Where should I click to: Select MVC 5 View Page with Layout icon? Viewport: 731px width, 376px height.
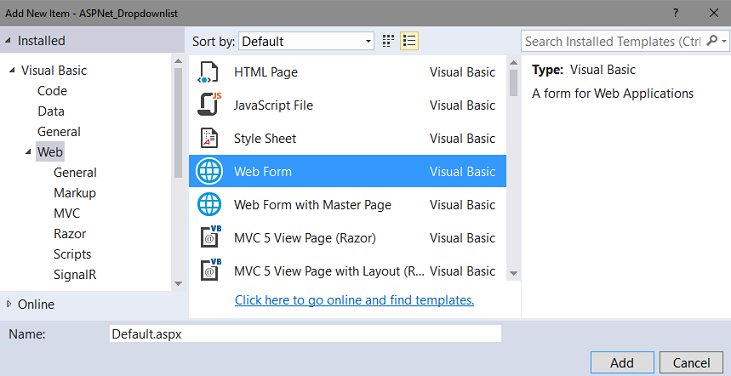[210, 270]
